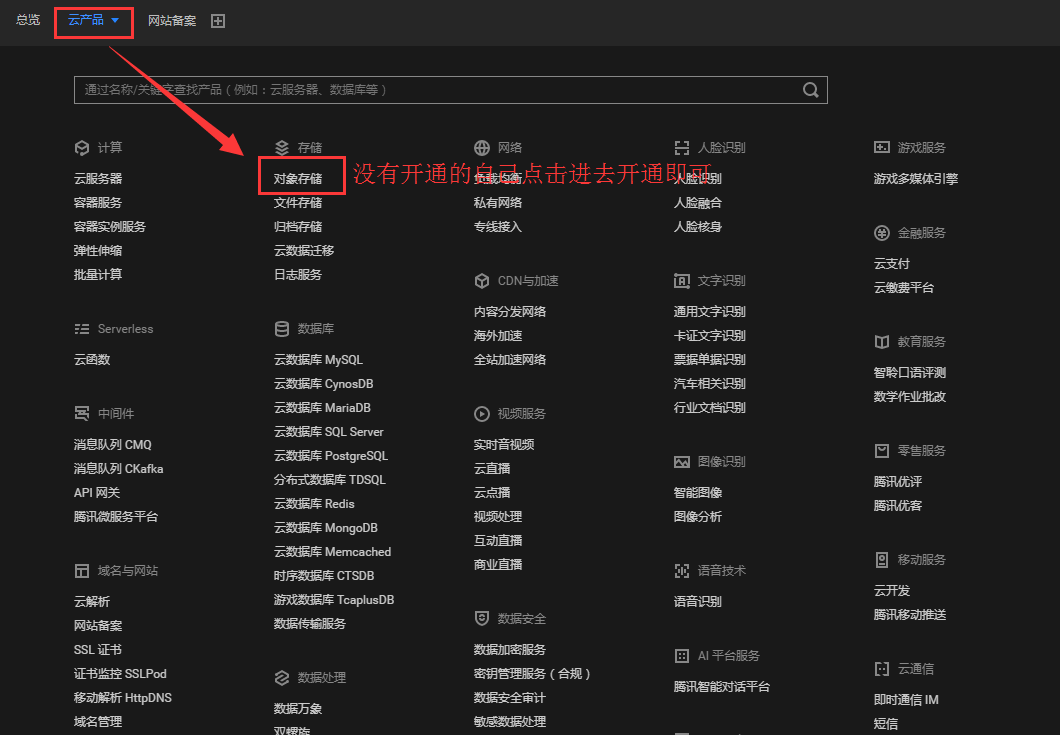Open 移动解析 HttpDNS
This screenshot has width=1060, height=735.
click(122, 698)
